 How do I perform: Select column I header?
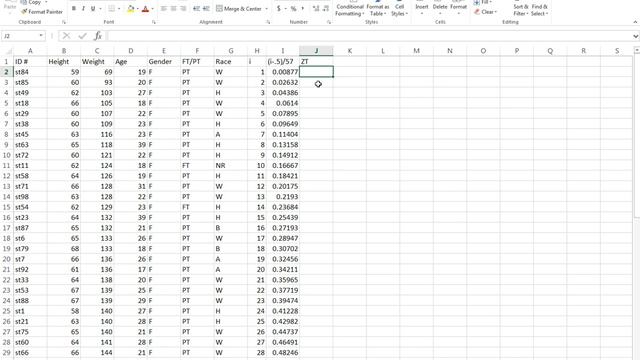coord(283,51)
